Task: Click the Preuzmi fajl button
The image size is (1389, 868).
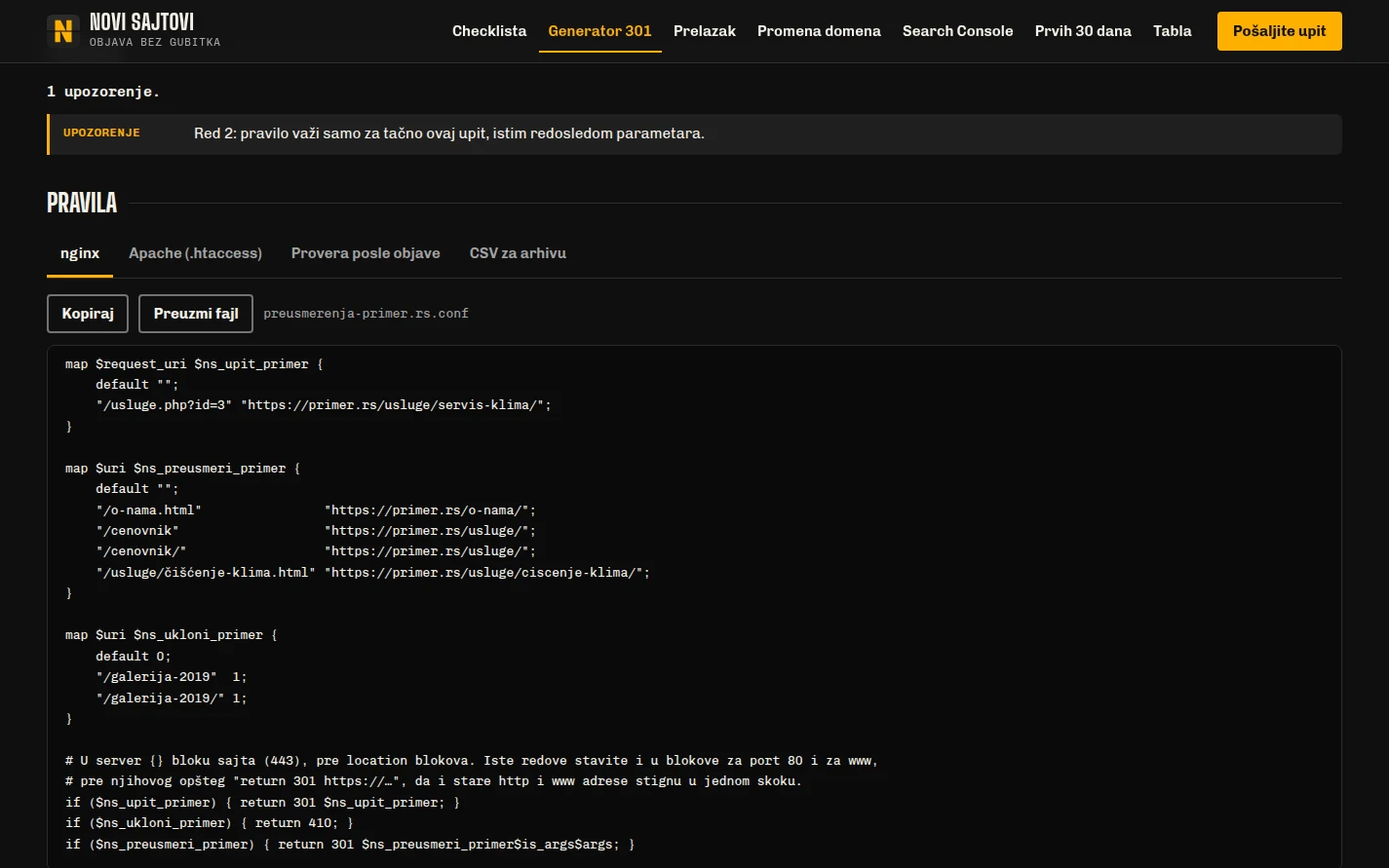Action: [x=196, y=314]
